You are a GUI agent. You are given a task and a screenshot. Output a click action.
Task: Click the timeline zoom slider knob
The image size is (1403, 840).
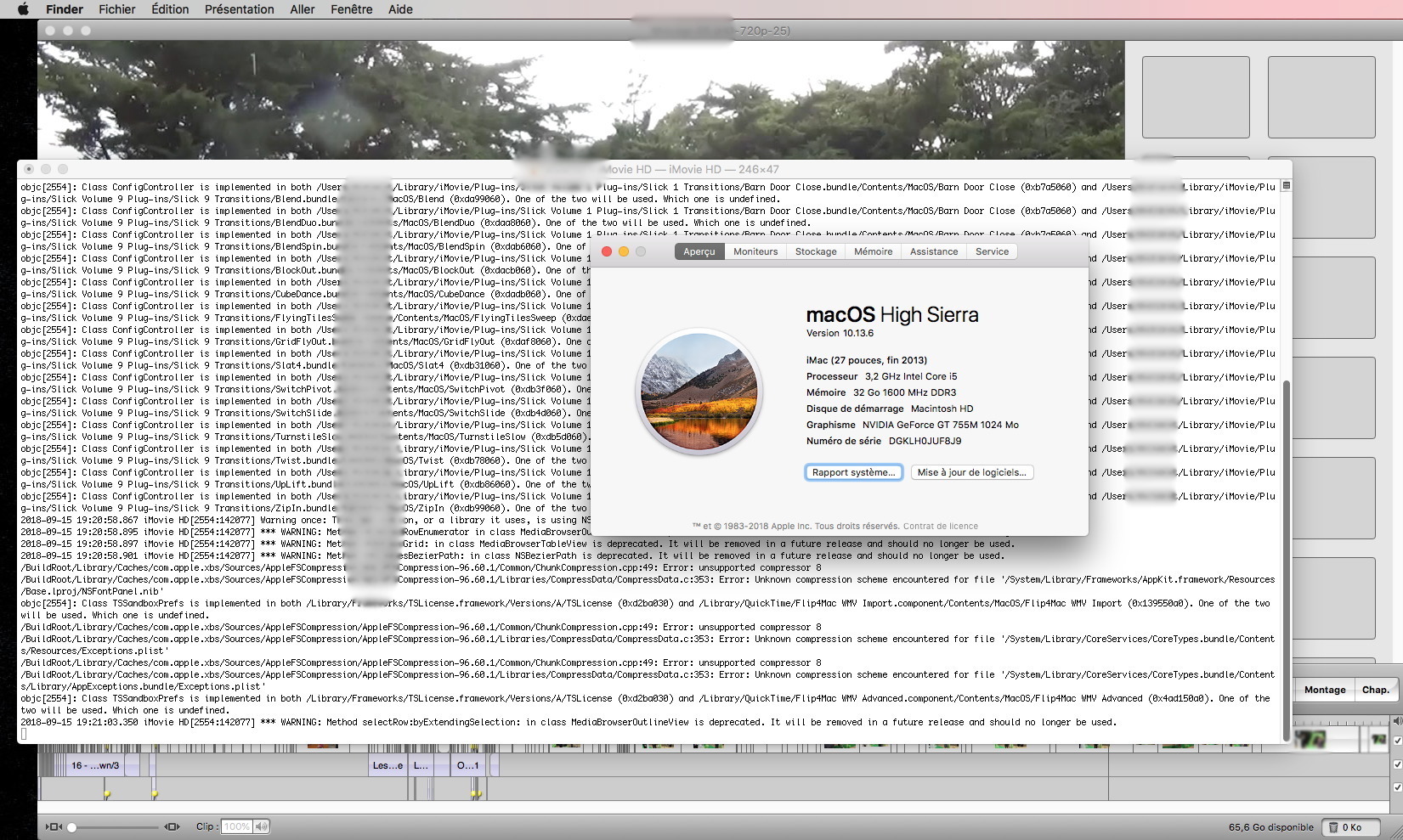tap(72, 827)
